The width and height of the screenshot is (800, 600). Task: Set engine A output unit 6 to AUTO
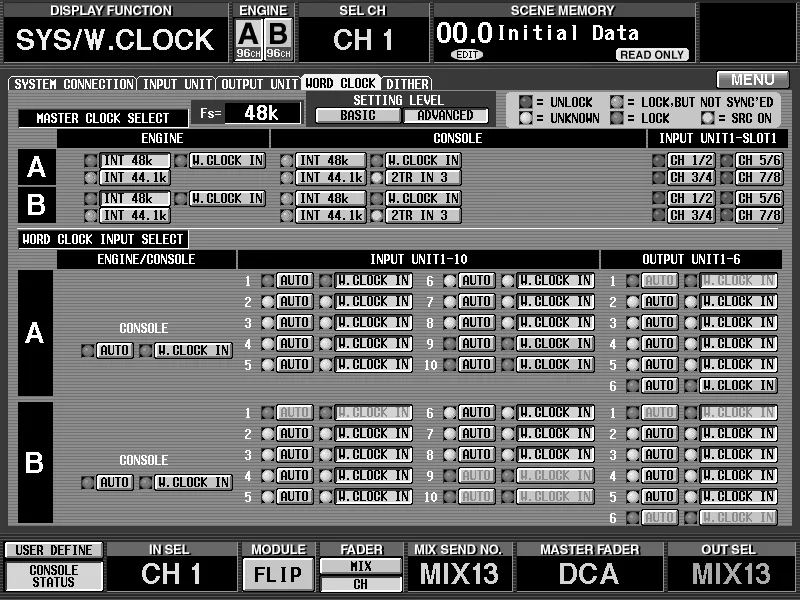pyautogui.click(x=660, y=385)
